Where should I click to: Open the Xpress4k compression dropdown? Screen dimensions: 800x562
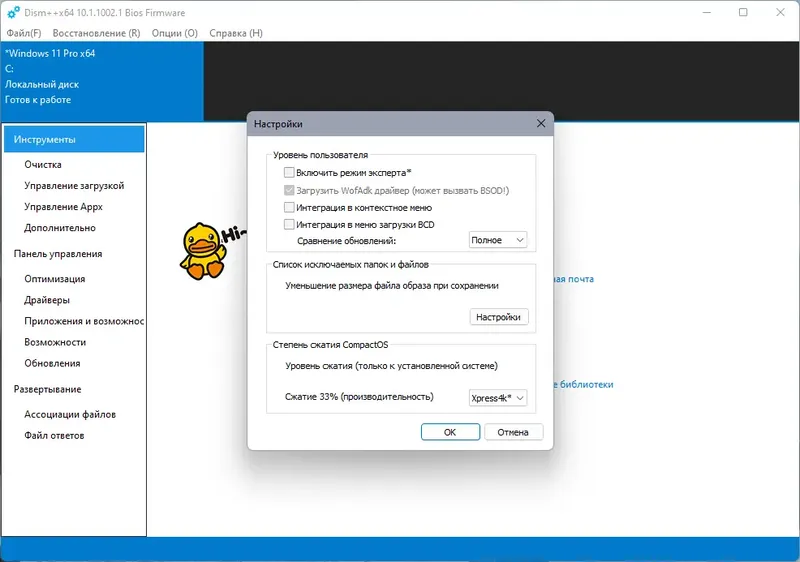pyautogui.click(x=497, y=398)
